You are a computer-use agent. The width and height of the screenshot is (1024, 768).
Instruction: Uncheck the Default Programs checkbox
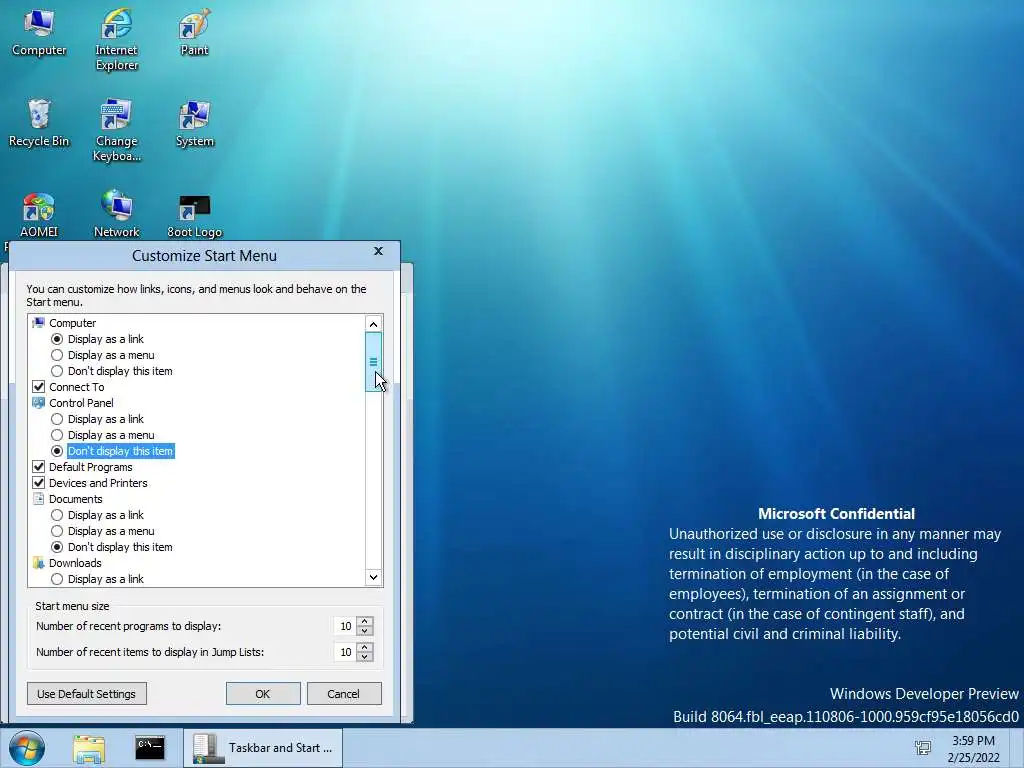point(39,467)
